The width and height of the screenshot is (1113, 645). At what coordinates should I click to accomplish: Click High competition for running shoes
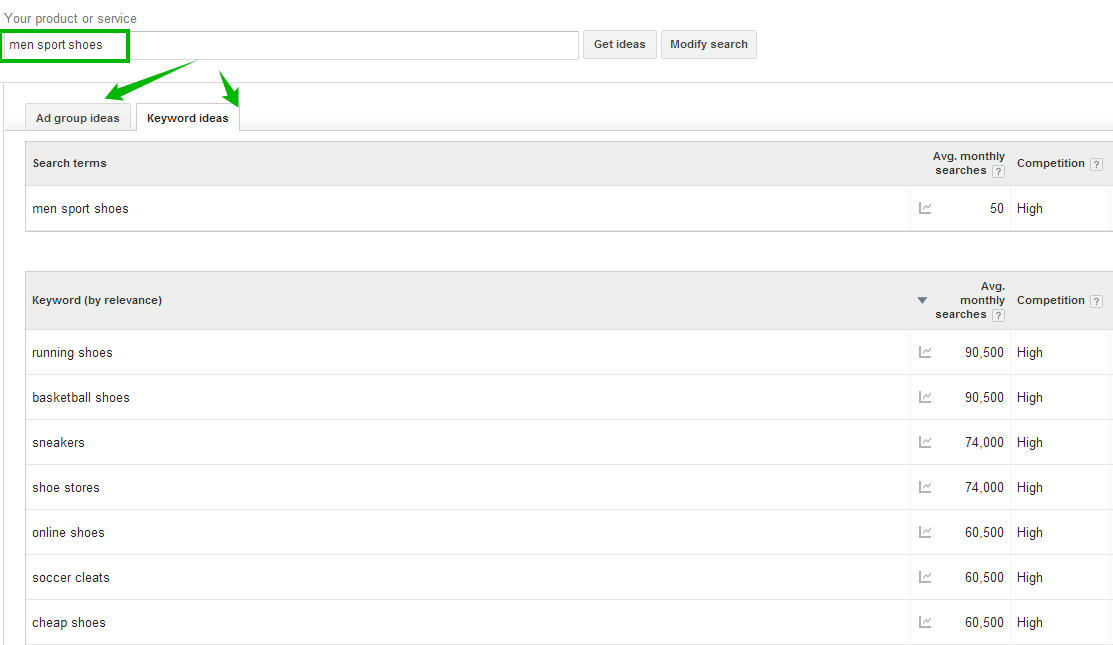pos(1029,353)
